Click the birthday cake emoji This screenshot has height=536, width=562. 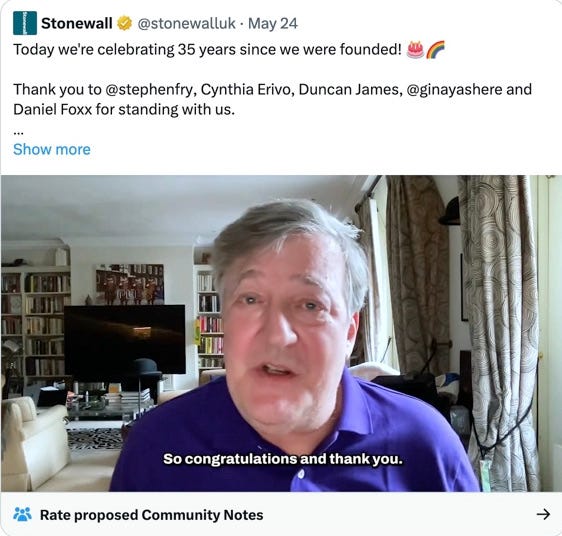415,49
